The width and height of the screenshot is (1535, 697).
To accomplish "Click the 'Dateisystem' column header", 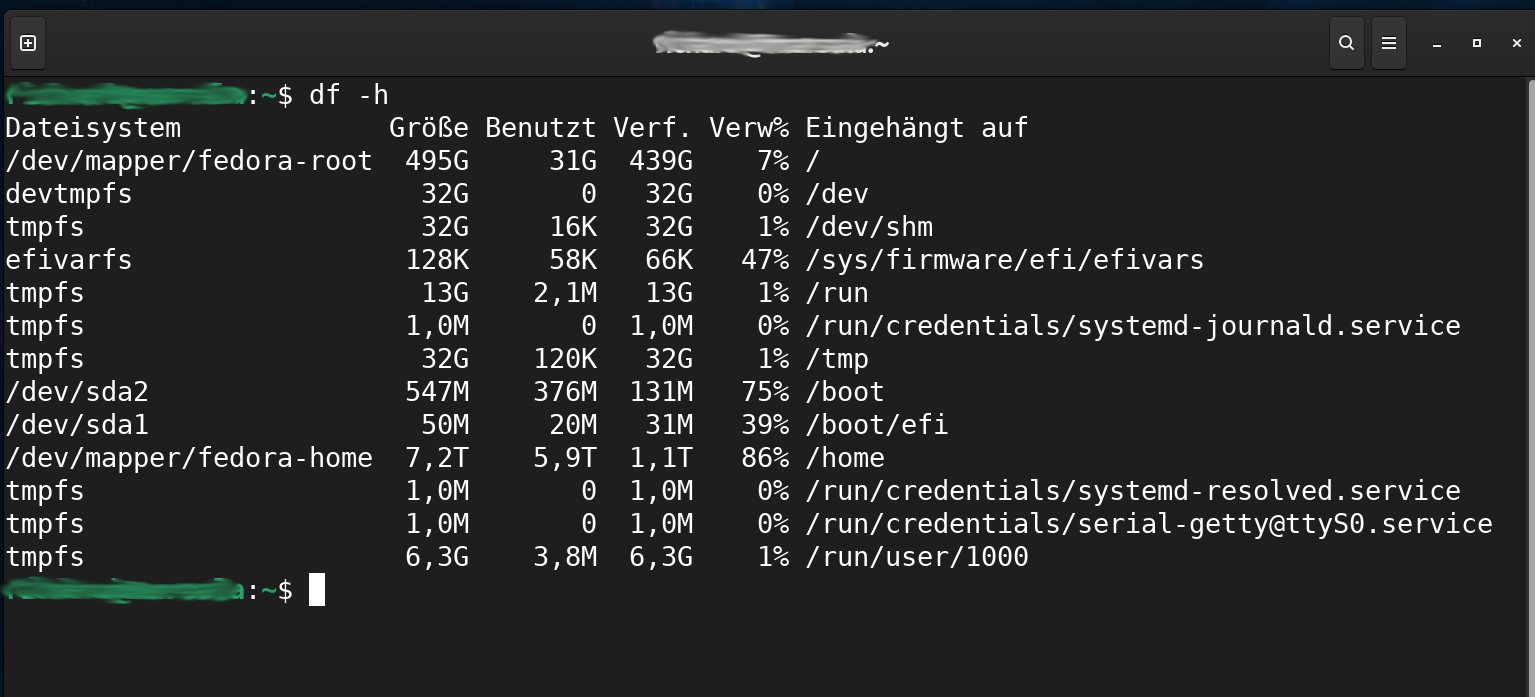I will [x=93, y=128].
